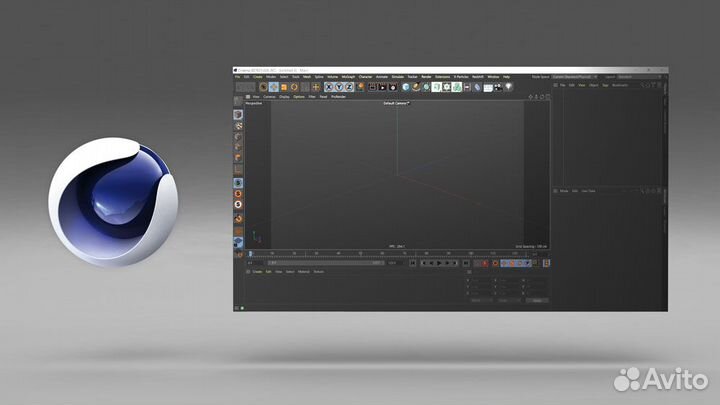The width and height of the screenshot is (720, 405).
Task: Click viewport rotate navigation icon
Action: tap(542, 97)
